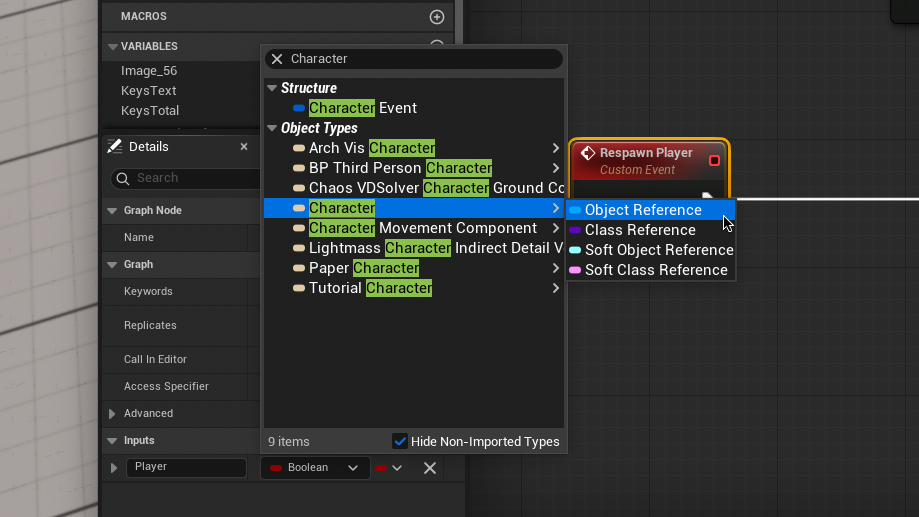Close the Details panel tab
This screenshot has height=517, width=919.
click(244, 147)
